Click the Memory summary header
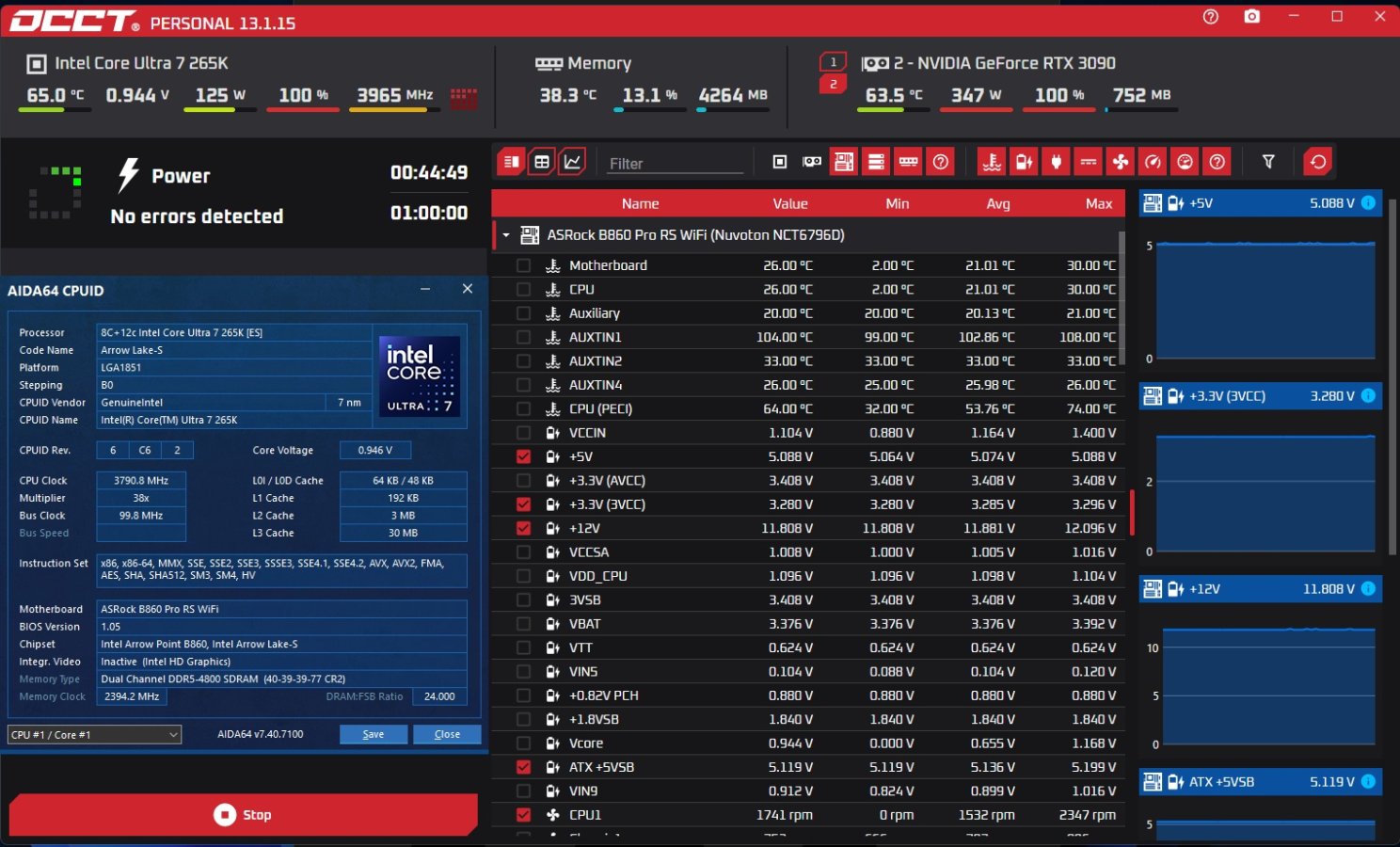The height and width of the screenshot is (847, 1400). pos(599,63)
